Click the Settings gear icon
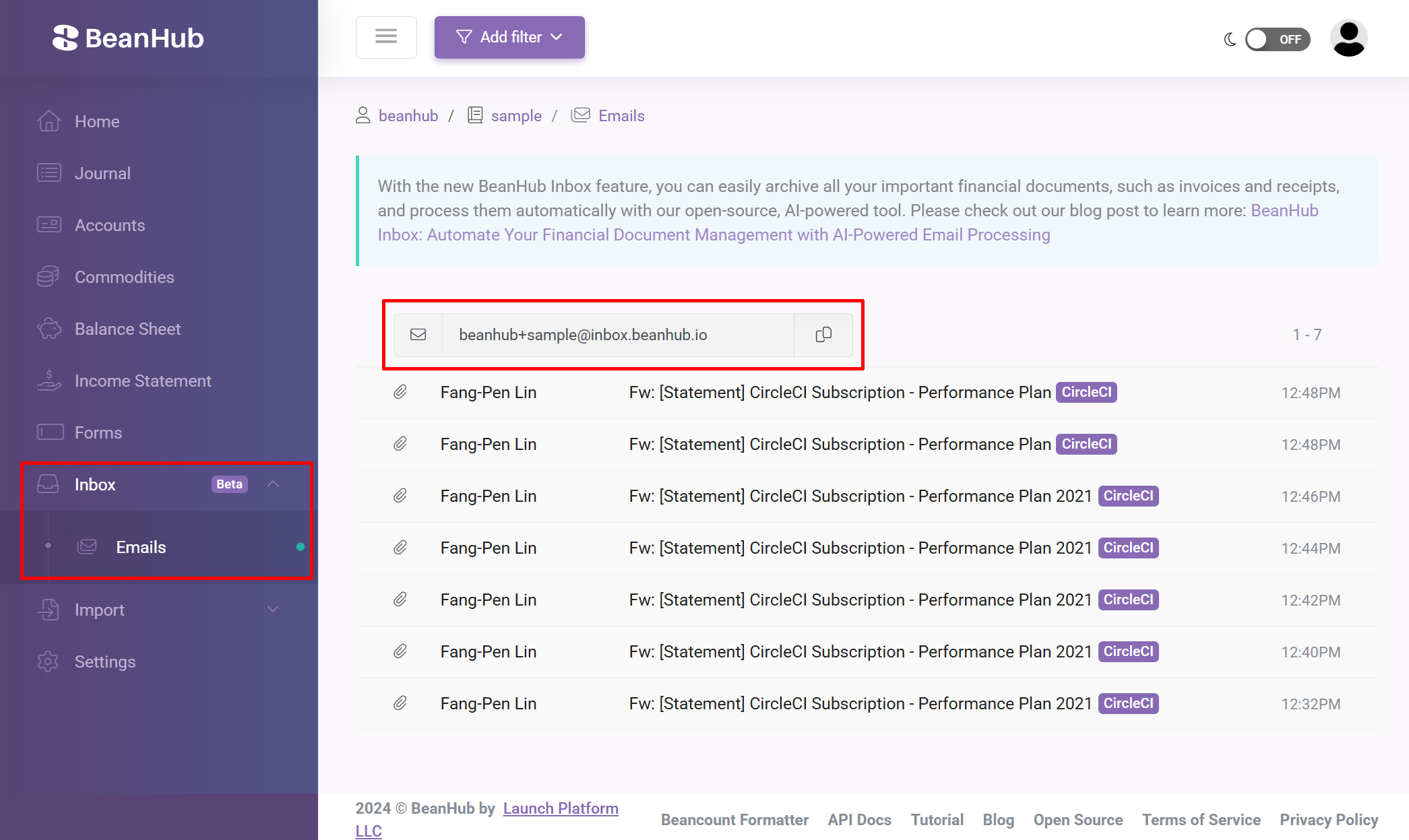This screenshot has height=840, width=1409. coord(48,661)
